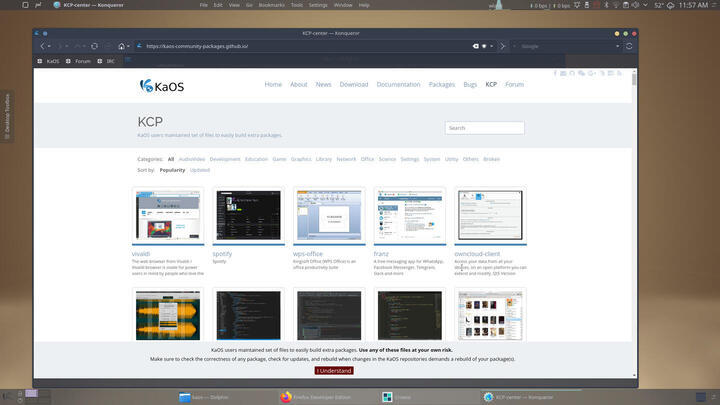Filter by Graphics category
The width and height of the screenshot is (720, 405).
pyautogui.click(x=301, y=159)
